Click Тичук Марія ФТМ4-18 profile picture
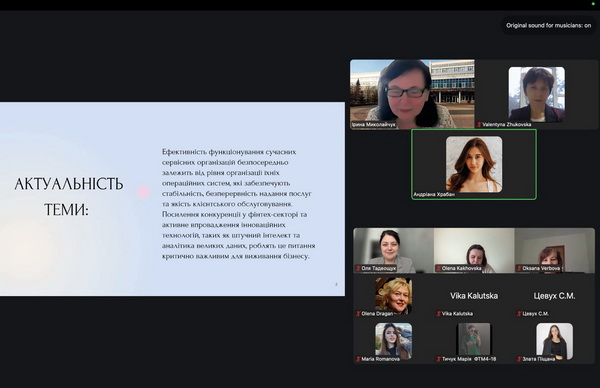 coord(474,339)
